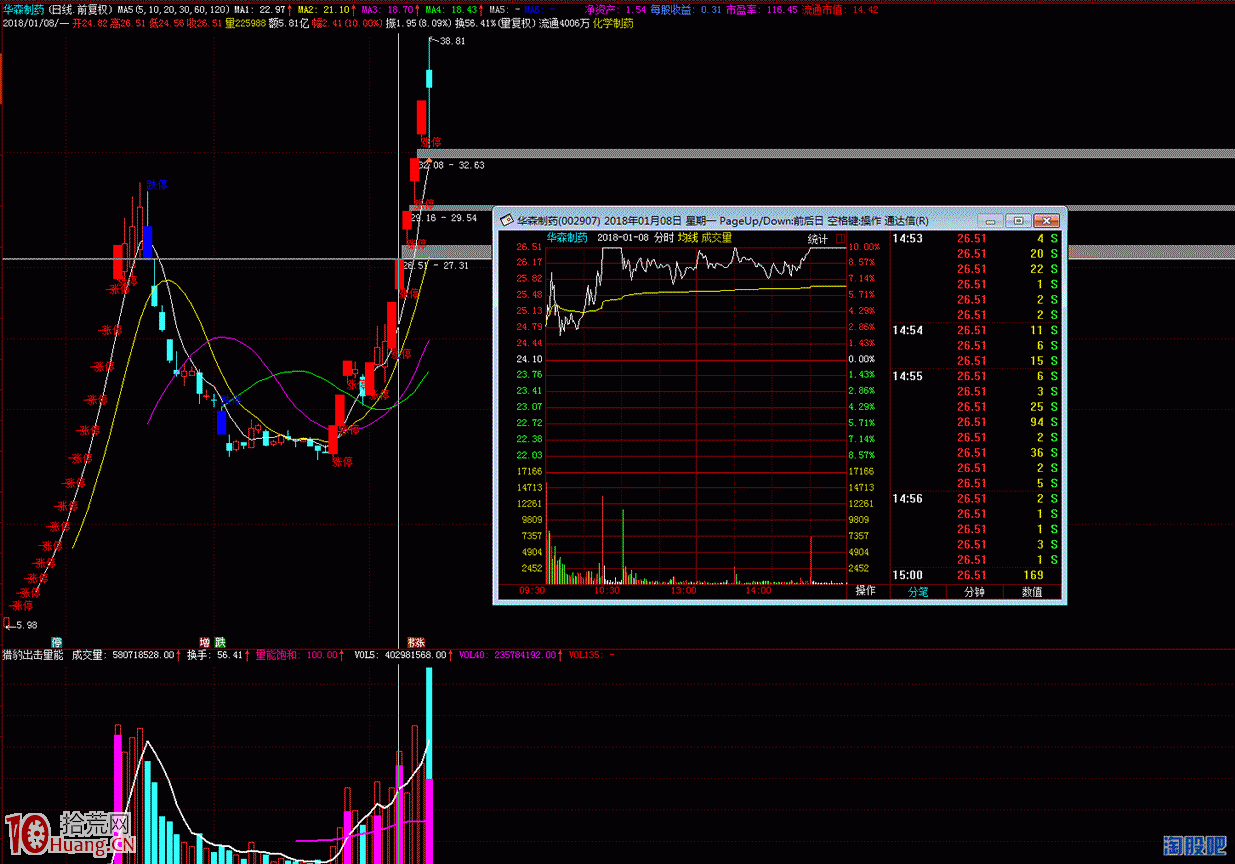Close the 华森制药 intraday popup window

(x=1046, y=220)
